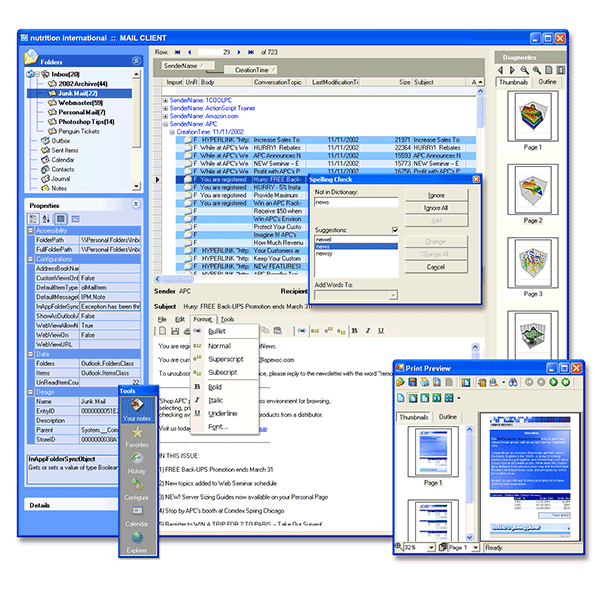Collapse the Configurations property category
The image size is (600, 600).
tap(30, 259)
